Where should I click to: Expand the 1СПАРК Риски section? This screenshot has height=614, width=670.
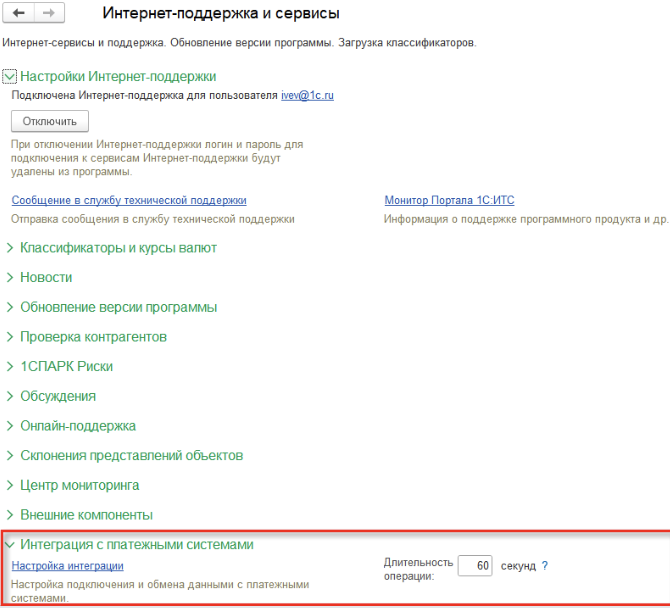coord(66,366)
